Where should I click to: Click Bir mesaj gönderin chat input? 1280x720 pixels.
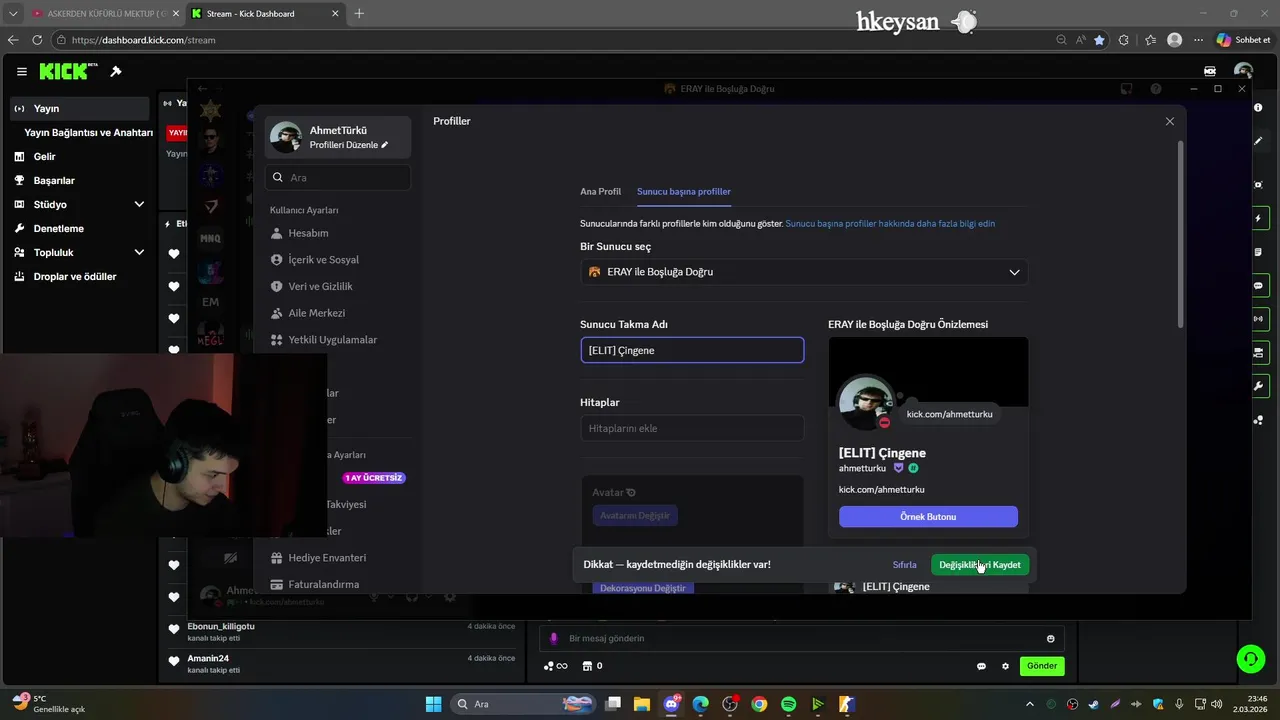coord(802,638)
